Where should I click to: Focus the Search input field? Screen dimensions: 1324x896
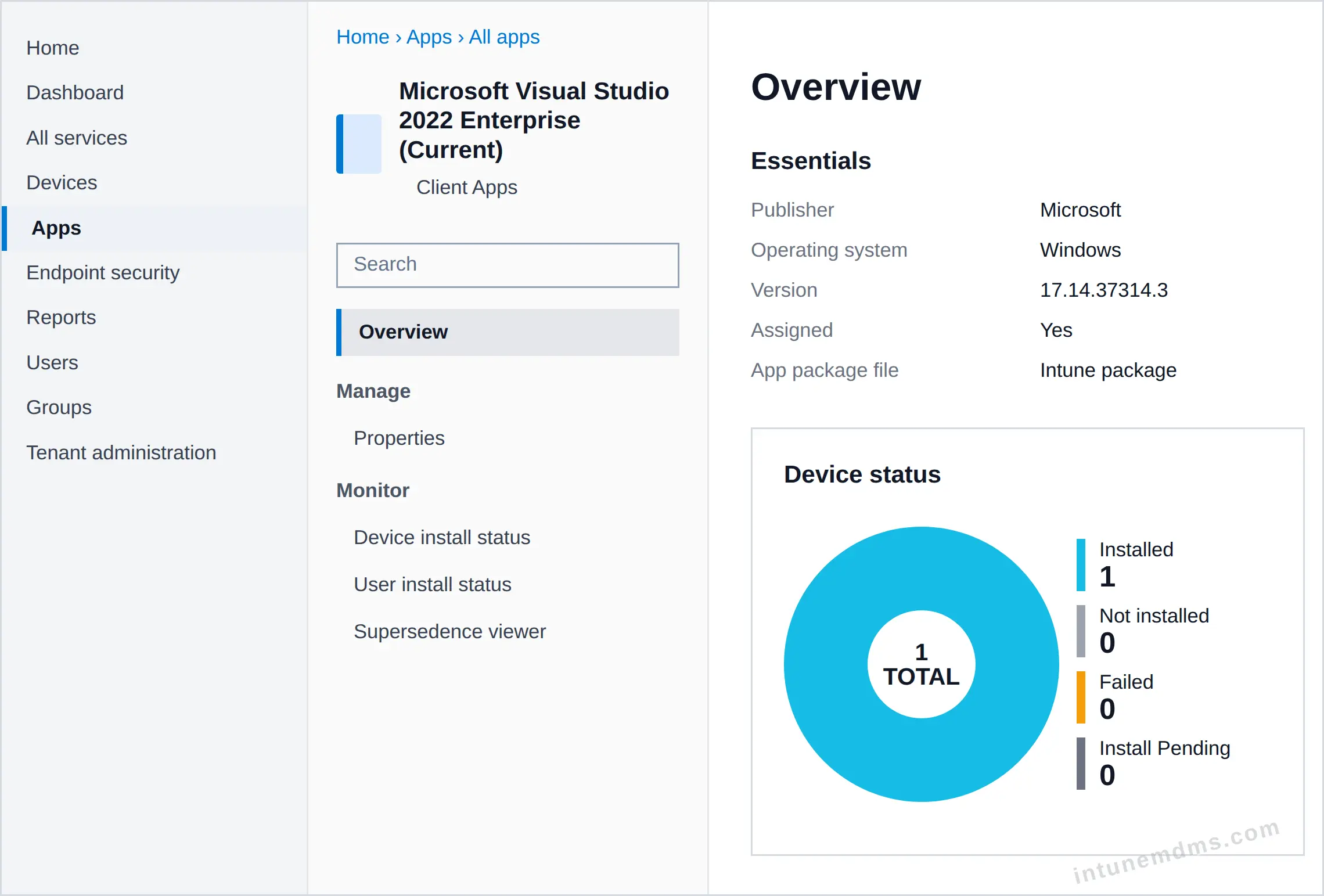click(508, 265)
